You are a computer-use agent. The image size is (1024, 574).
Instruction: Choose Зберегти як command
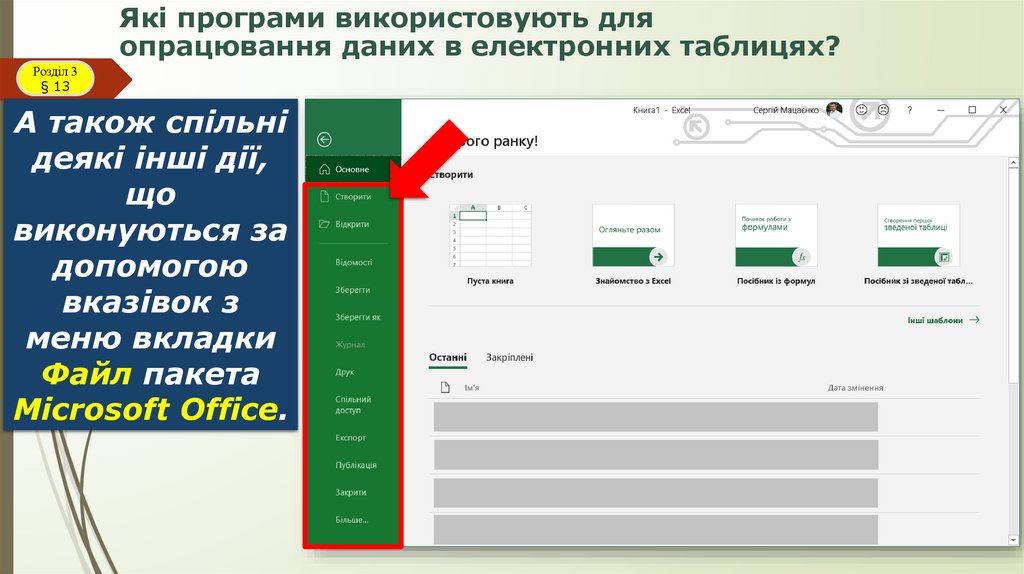[x=357, y=317]
